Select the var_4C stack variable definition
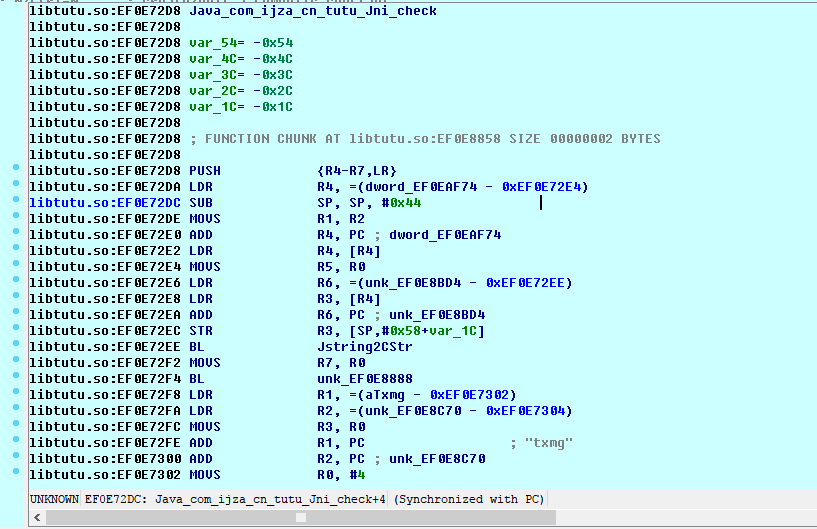The image size is (817, 529). [x=241, y=59]
